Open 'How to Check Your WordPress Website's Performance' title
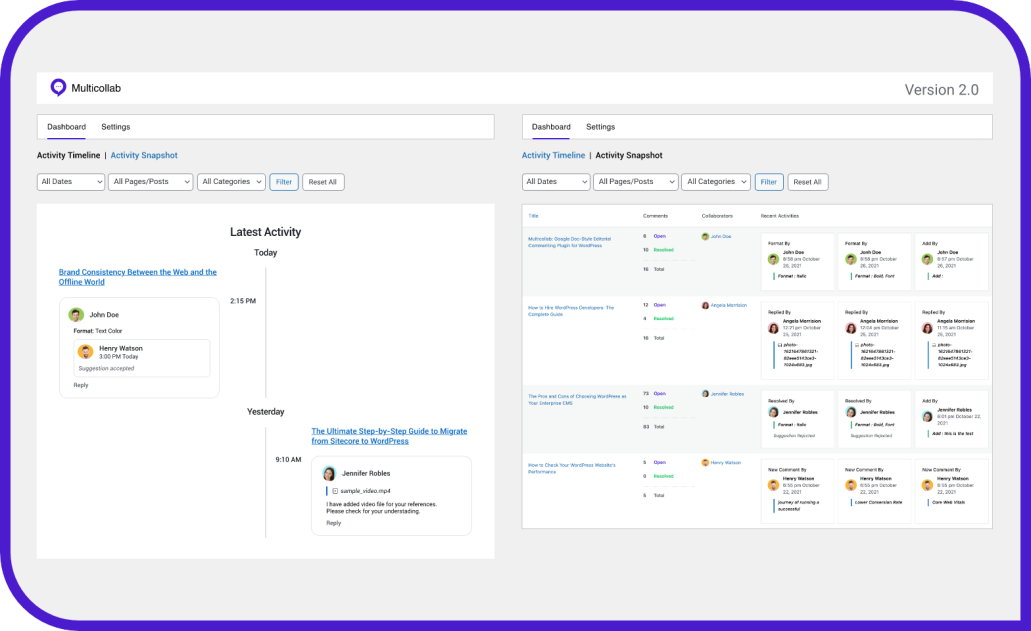The height and width of the screenshot is (631, 1031). coord(572,468)
